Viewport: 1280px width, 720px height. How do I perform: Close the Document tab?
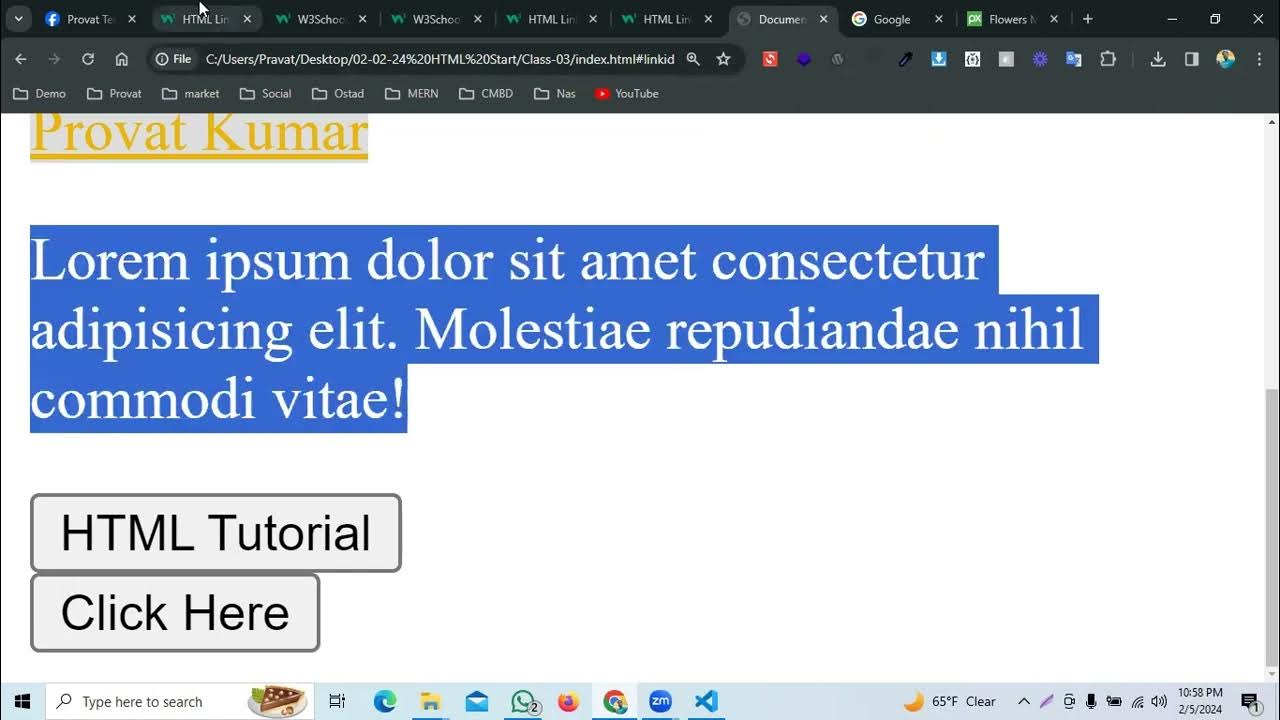click(824, 19)
